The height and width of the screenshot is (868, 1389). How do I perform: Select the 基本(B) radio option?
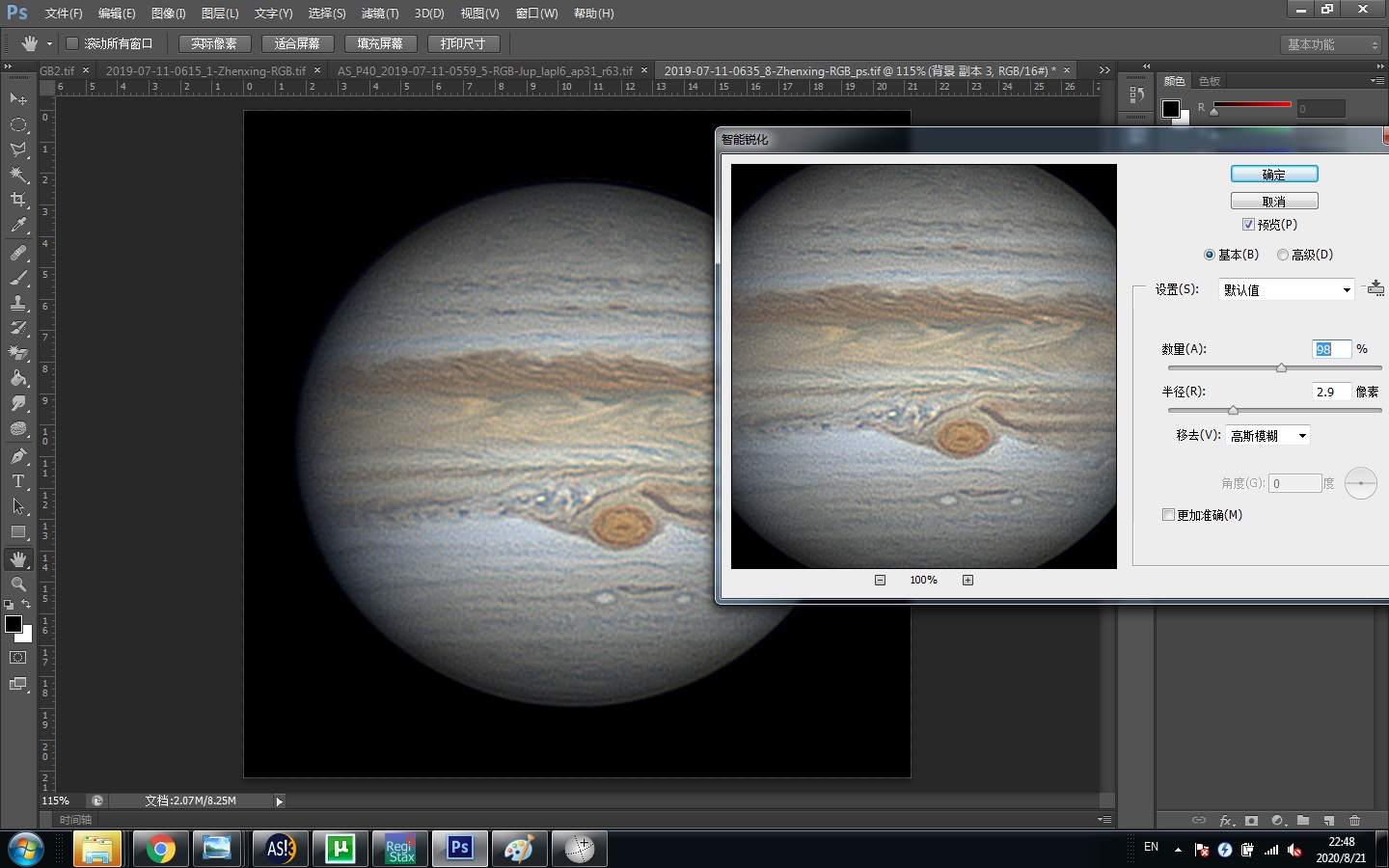1209,255
